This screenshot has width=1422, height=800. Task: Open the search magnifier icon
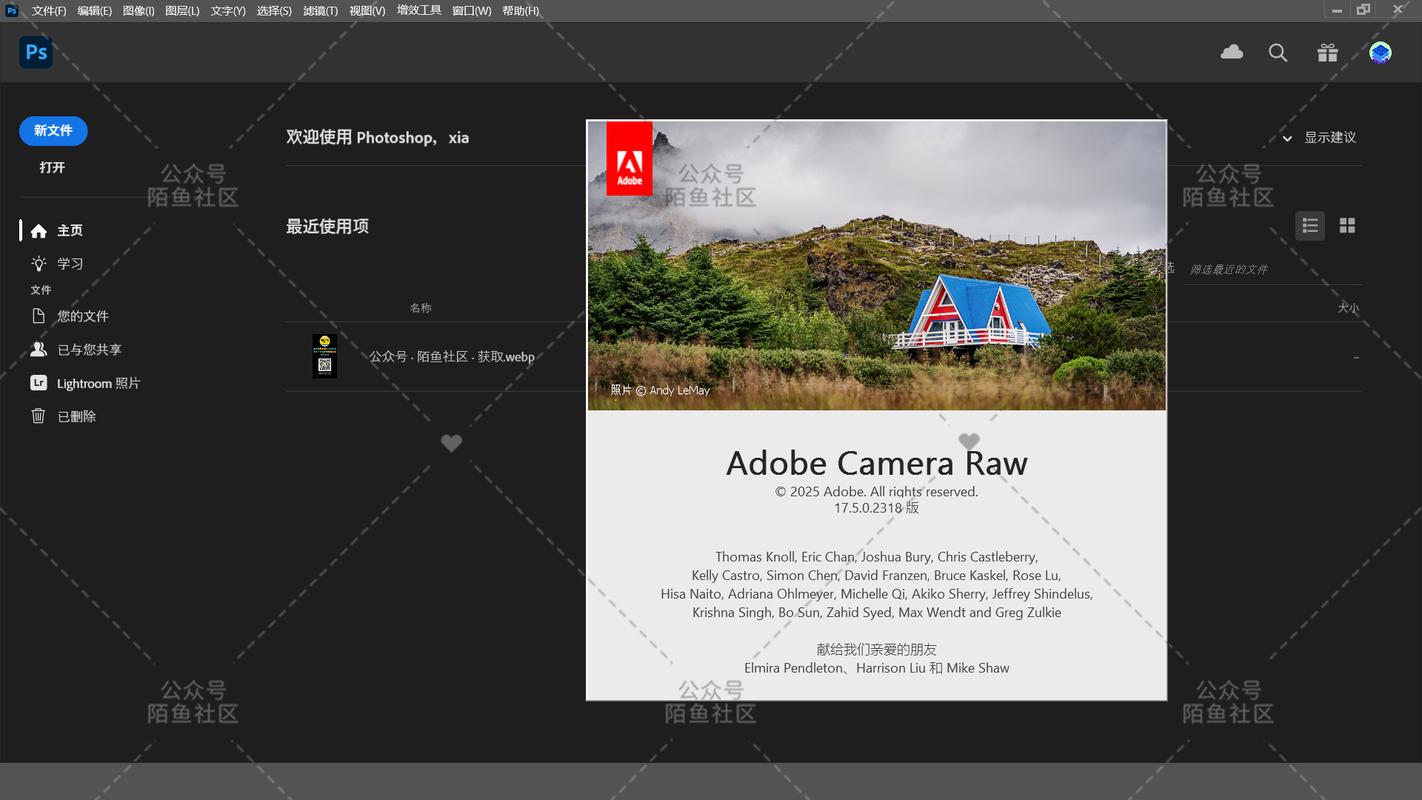1278,53
